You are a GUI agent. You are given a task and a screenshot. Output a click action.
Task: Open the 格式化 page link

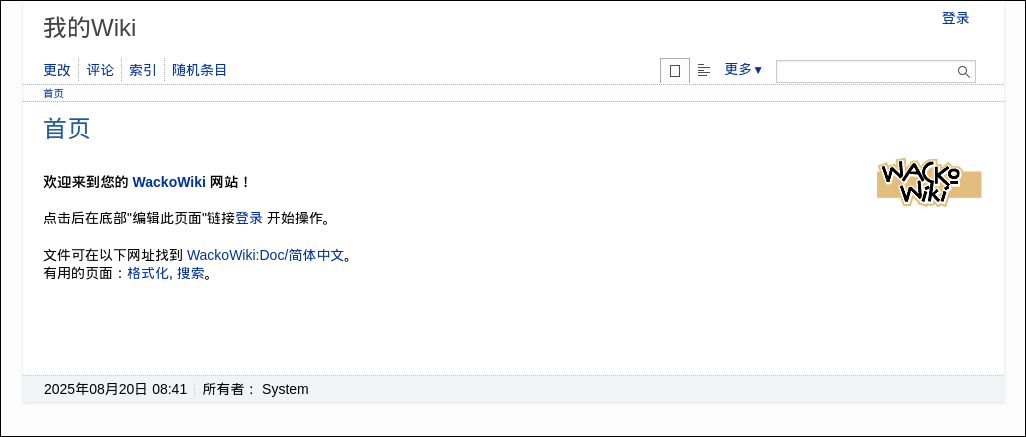coord(148,273)
